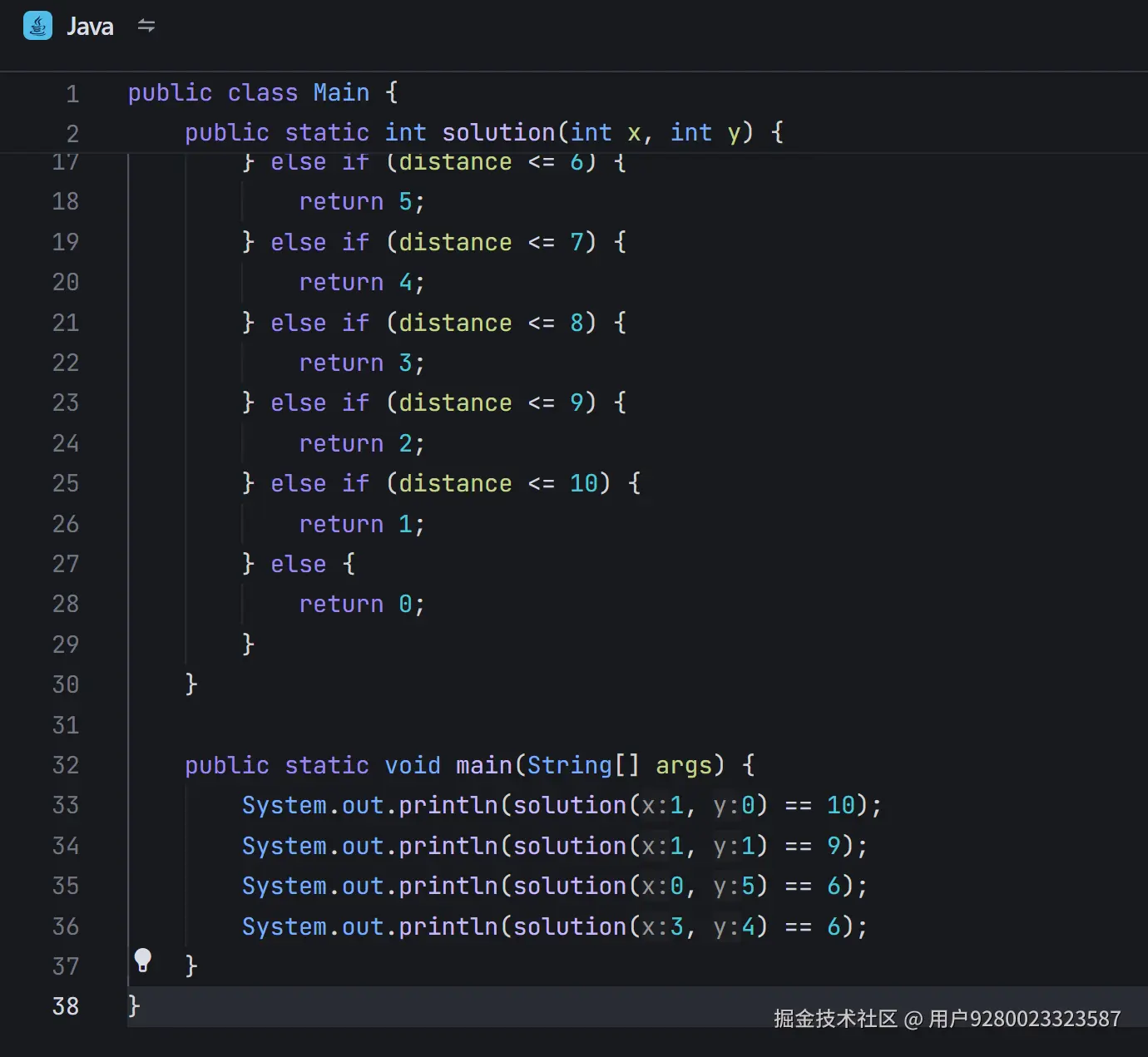Click 'distance <= 7' condition on line 19
This screenshot has height=1057, width=1148.
coord(492,242)
